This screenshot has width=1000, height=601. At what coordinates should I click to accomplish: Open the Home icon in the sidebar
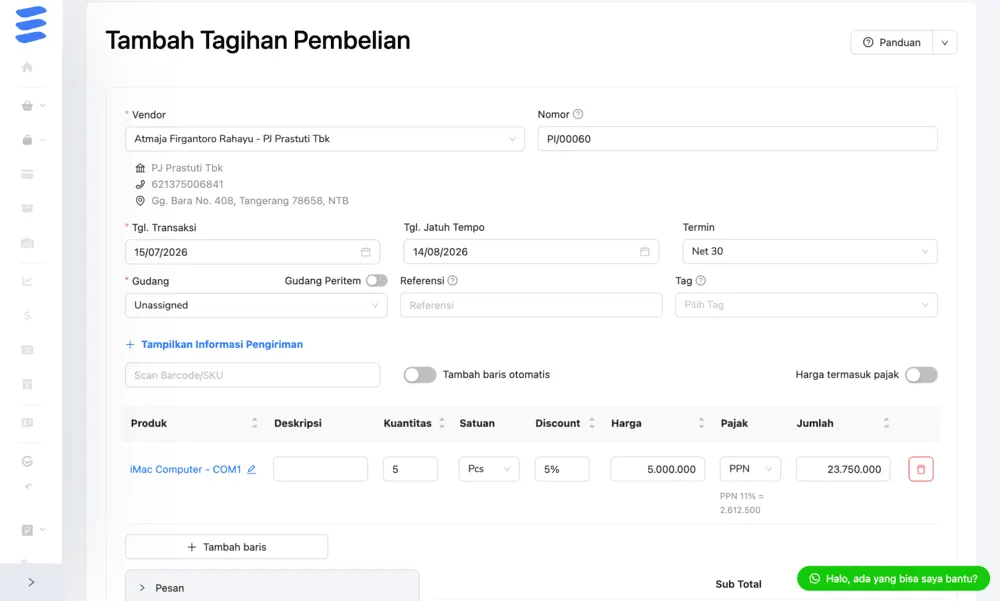coord(27,67)
